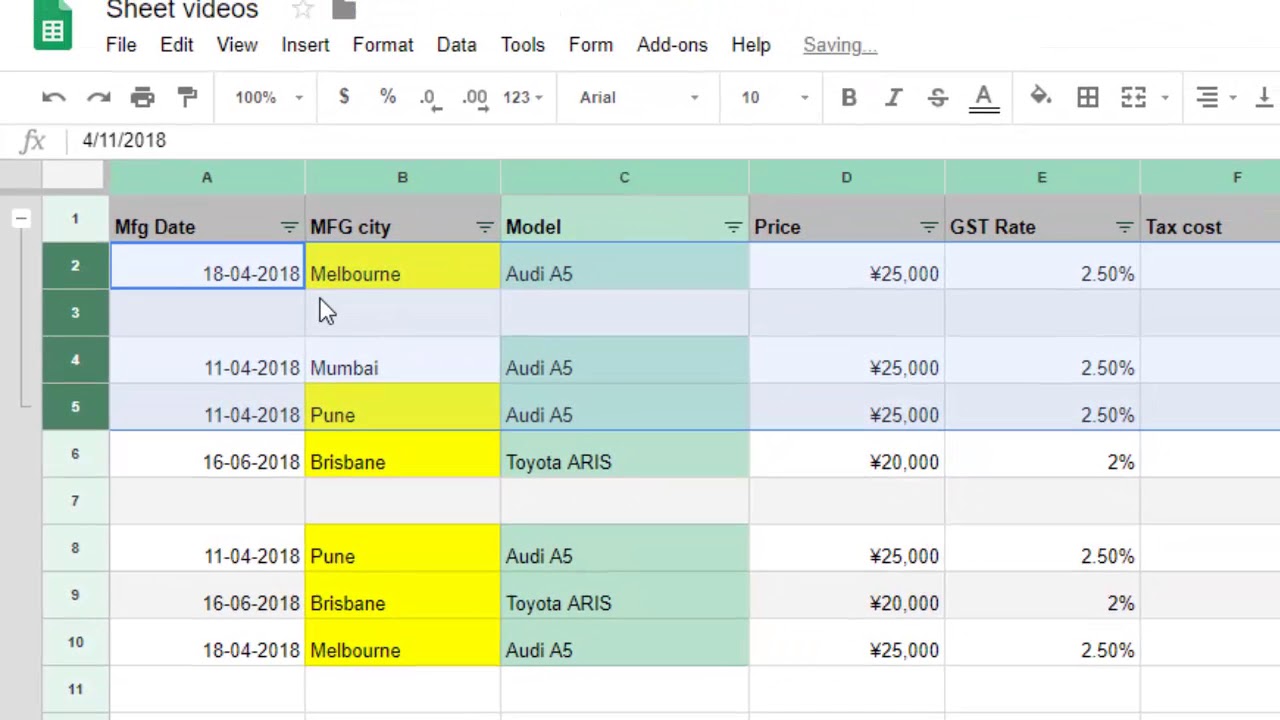This screenshot has width=1280, height=720.
Task: Open the borders tool
Action: click(1088, 97)
